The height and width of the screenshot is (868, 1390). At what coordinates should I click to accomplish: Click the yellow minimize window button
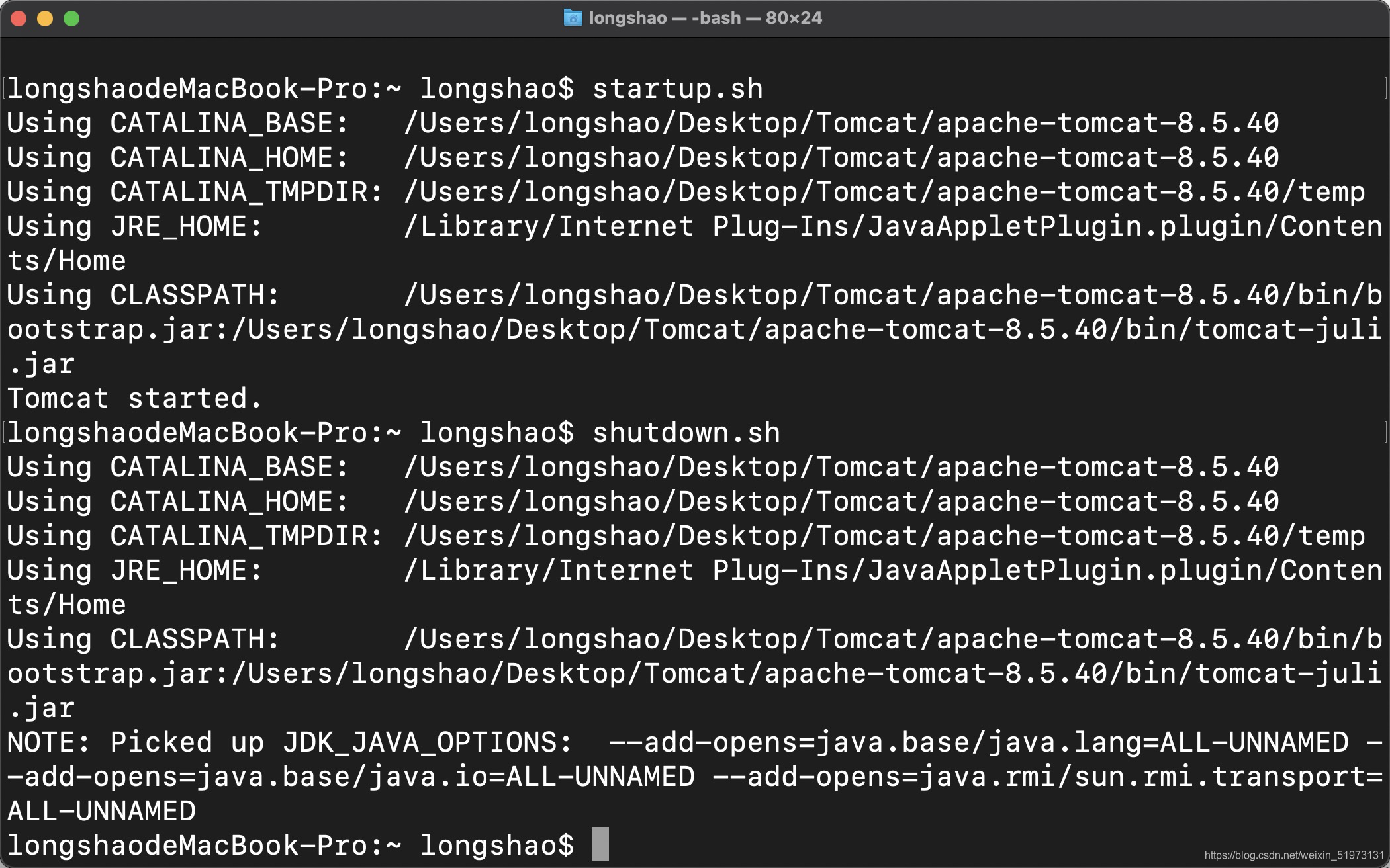point(45,19)
